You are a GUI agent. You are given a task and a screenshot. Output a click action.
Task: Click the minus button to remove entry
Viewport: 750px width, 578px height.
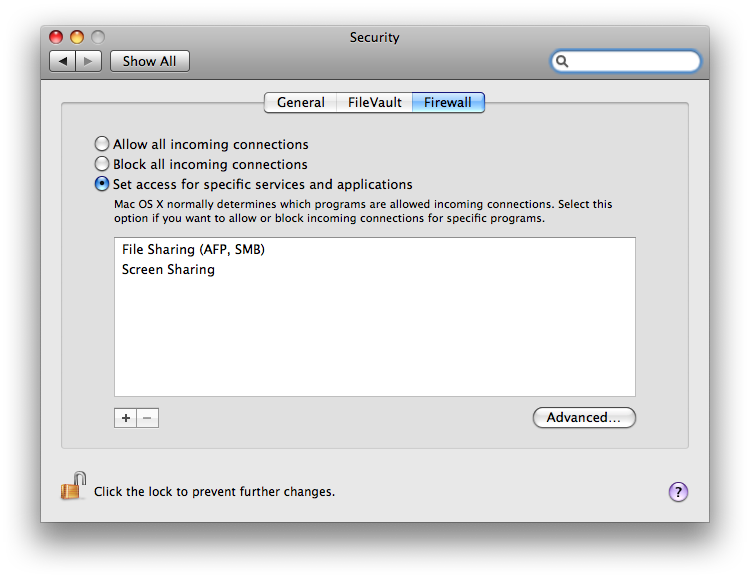point(148,418)
